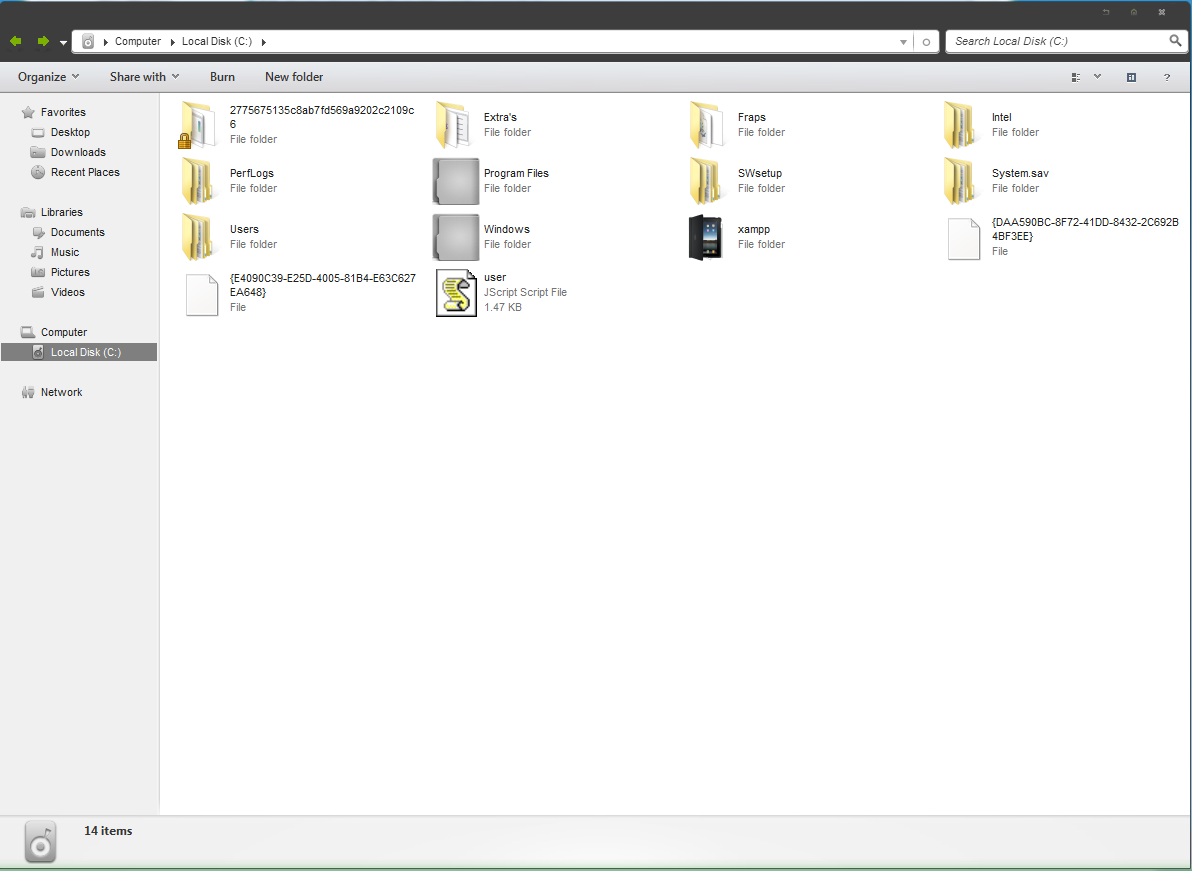Open recent locations dropdown beside navigation arrows
This screenshot has height=871, width=1192.
coord(63,43)
